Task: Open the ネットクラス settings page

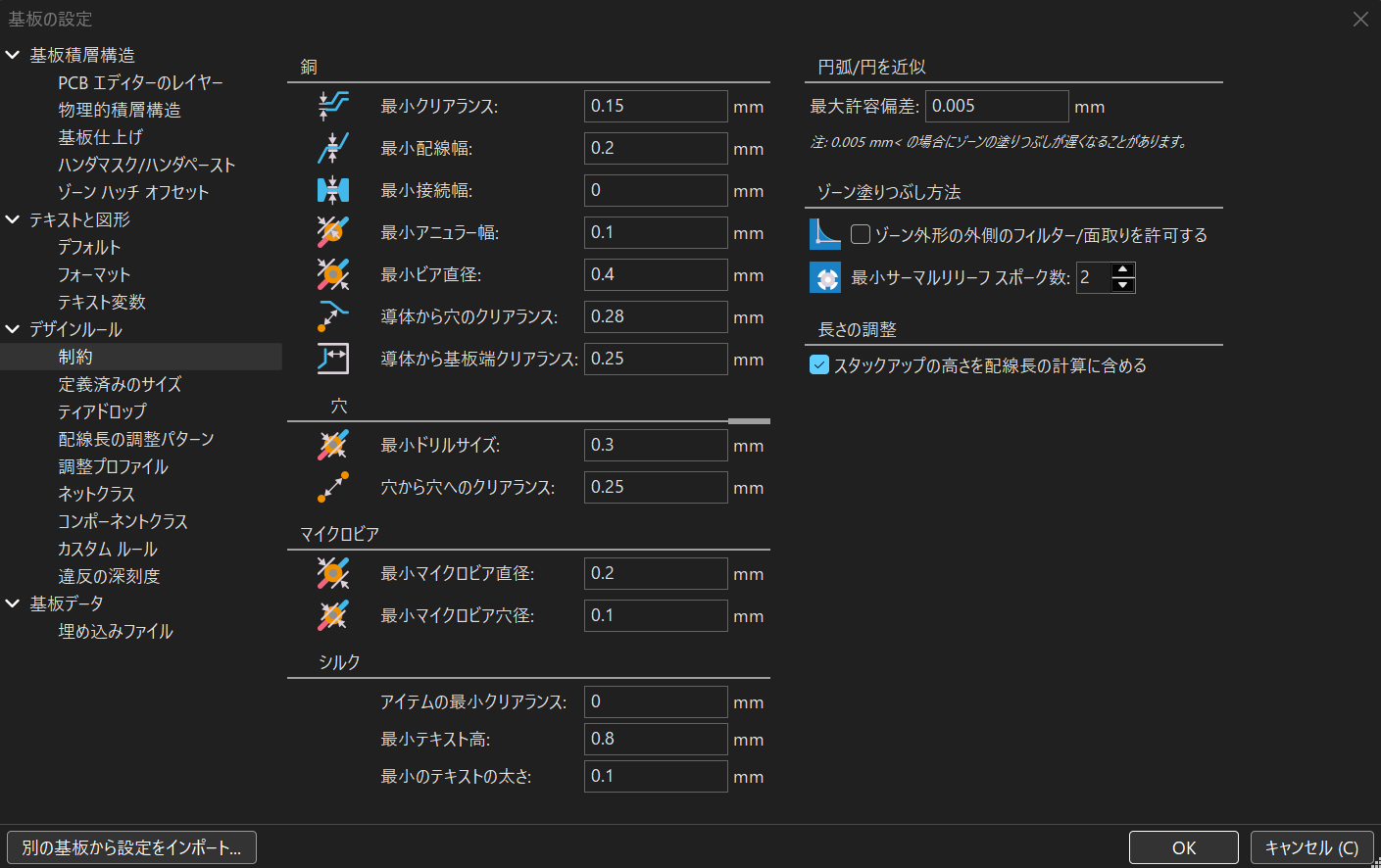Action: (x=96, y=494)
